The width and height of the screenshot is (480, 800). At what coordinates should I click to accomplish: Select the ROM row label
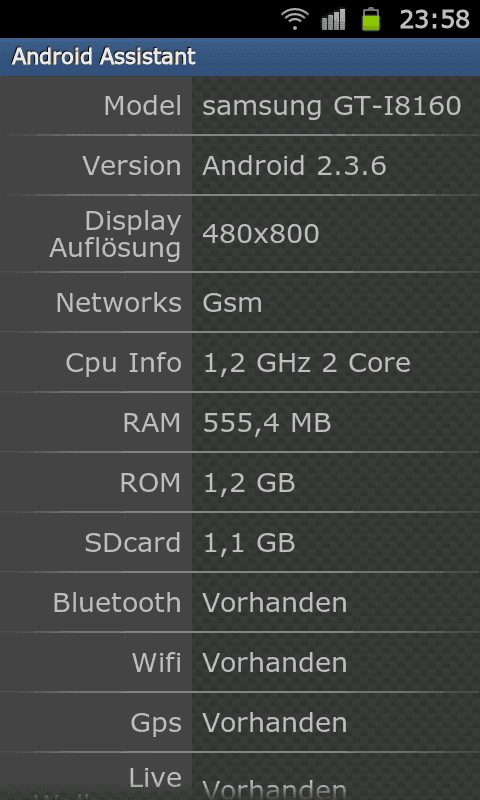pos(150,483)
